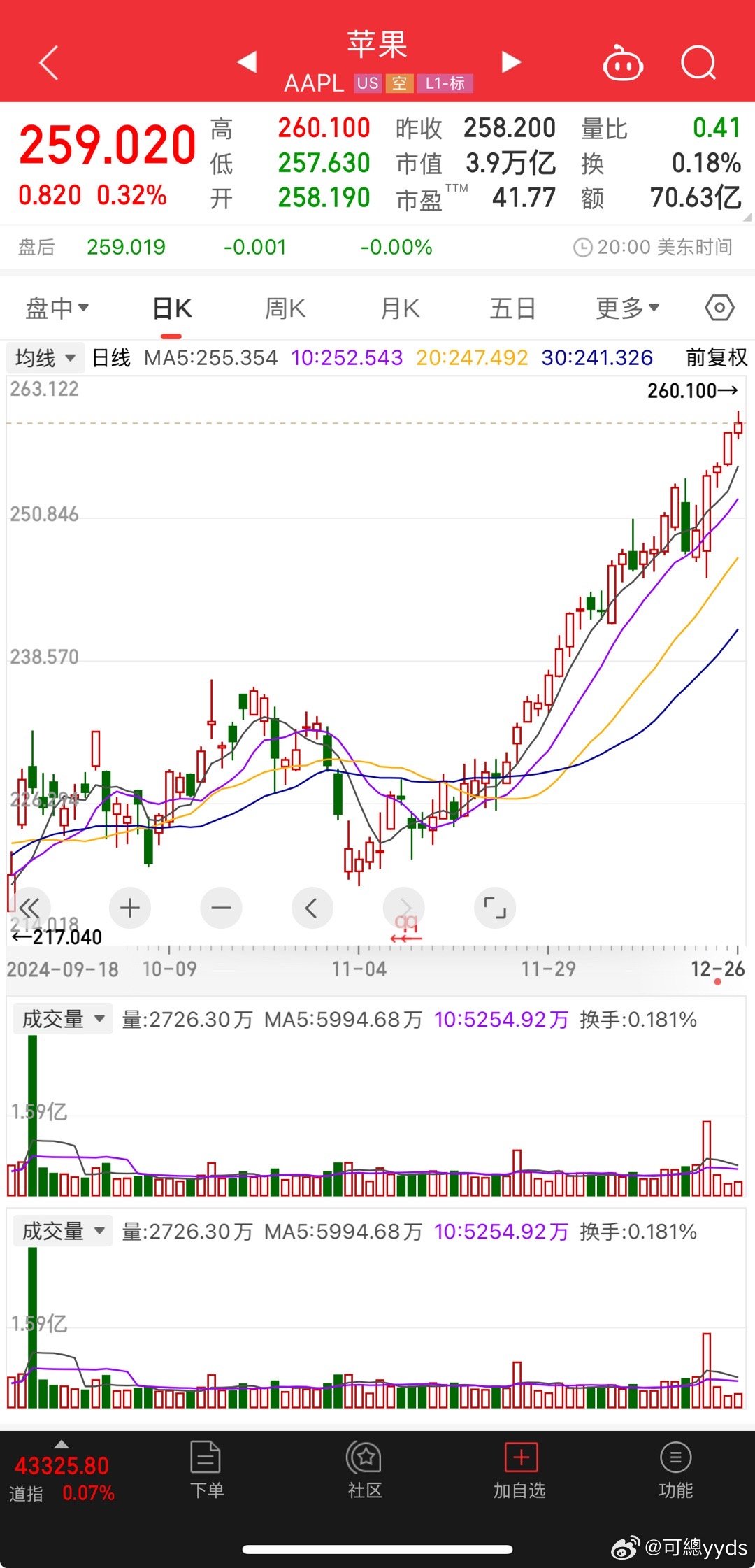This screenshot has height=1568, width=755.
Task: Tap the 道指 43325.80 index ticker
Action: [62, 1478]
